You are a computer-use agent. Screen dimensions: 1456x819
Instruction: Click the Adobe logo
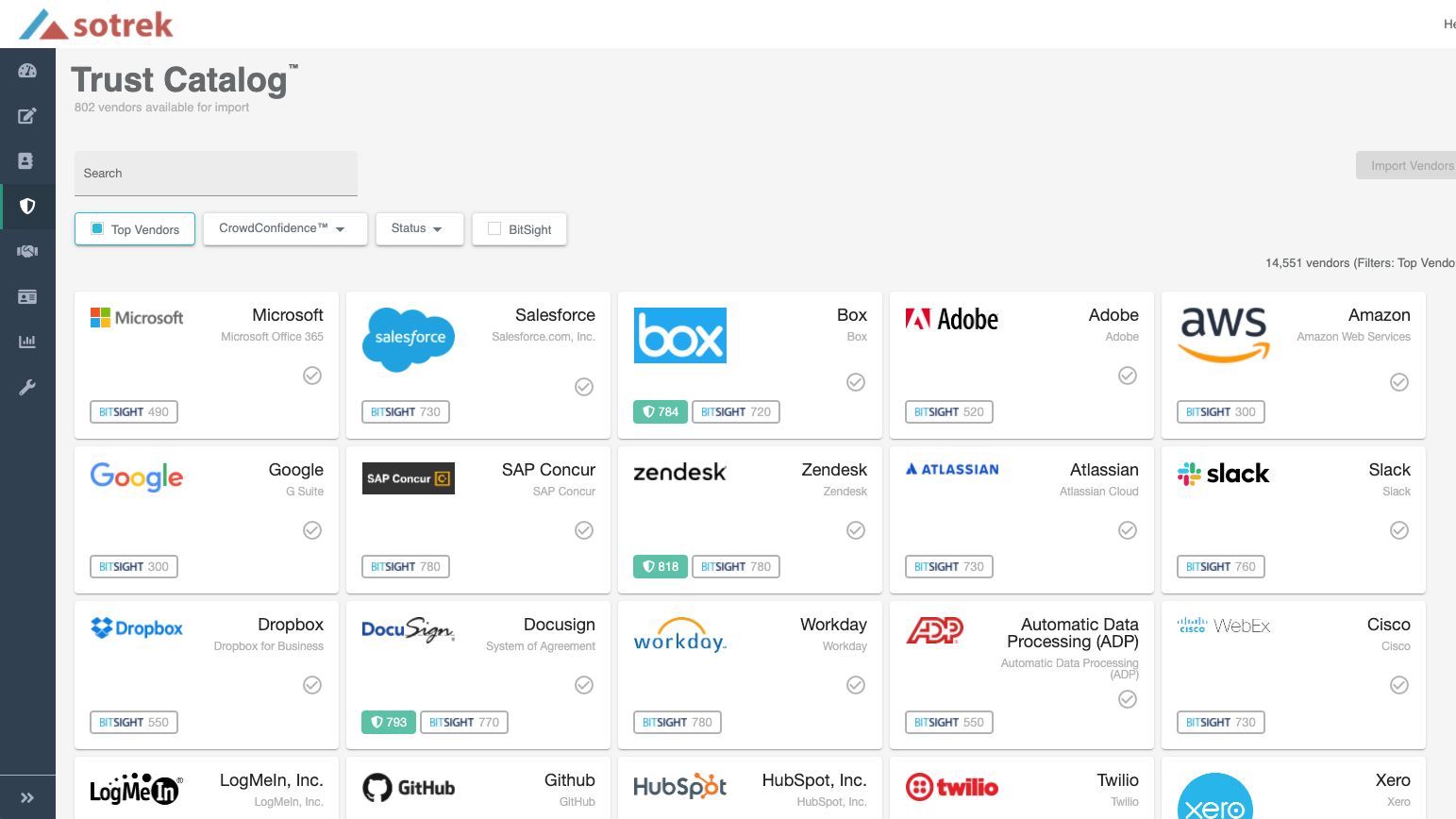pyautogui.click(x=952, y=319)
